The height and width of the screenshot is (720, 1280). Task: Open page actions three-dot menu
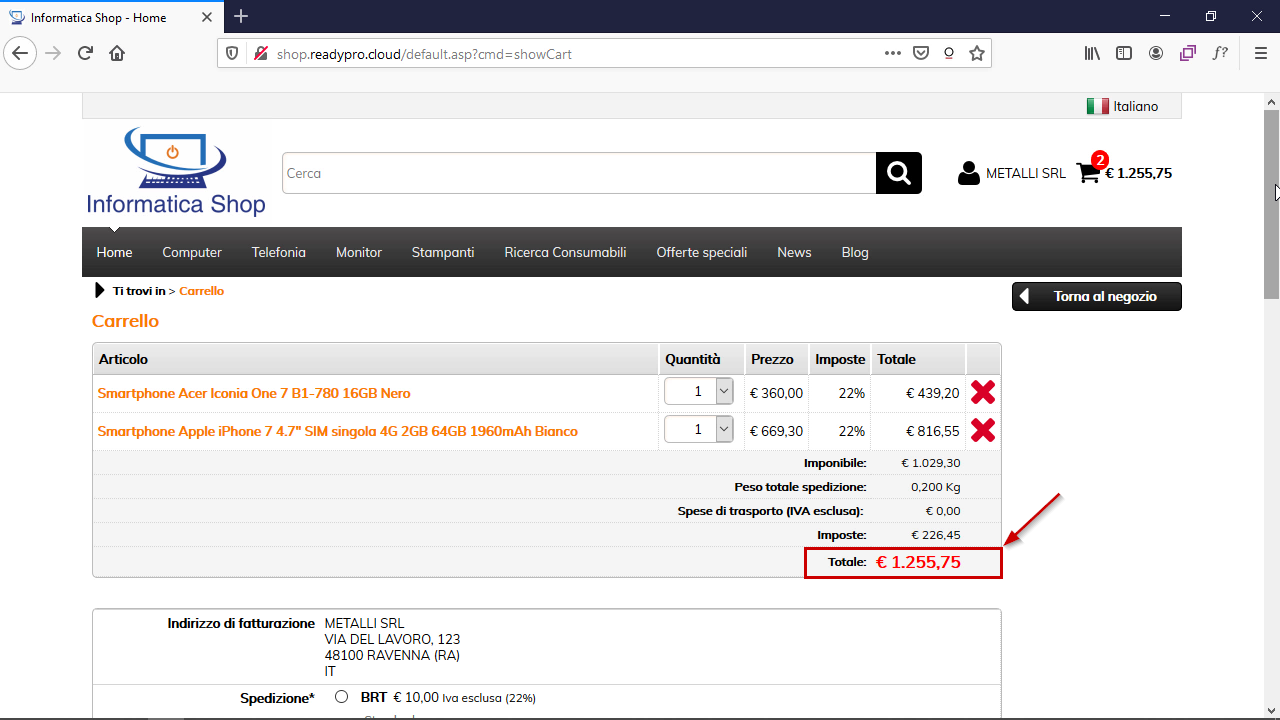pyautogui.click(x=893, y=53)
